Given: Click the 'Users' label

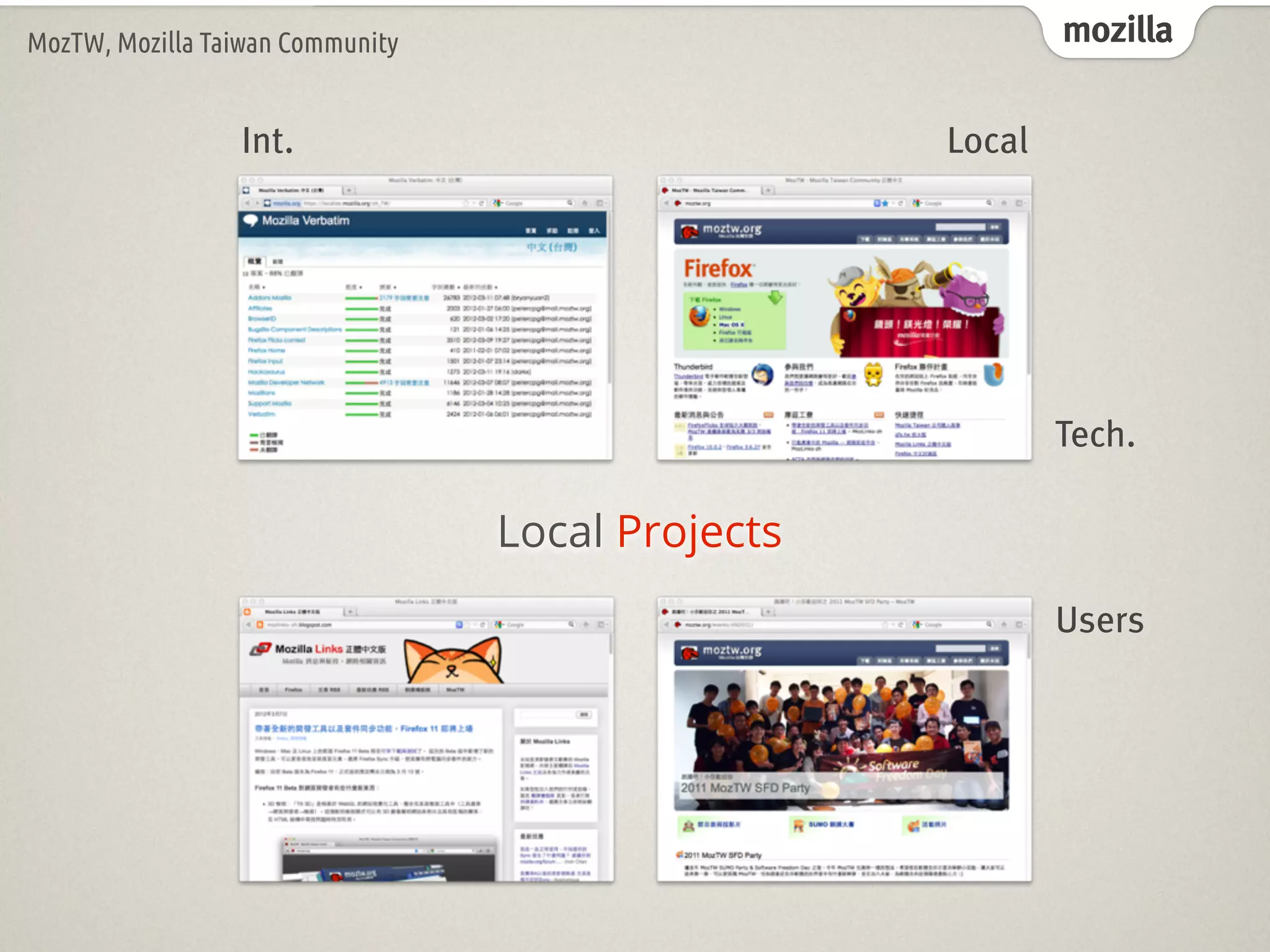Looking at the screenshot, I should [x=1099, y=620].
